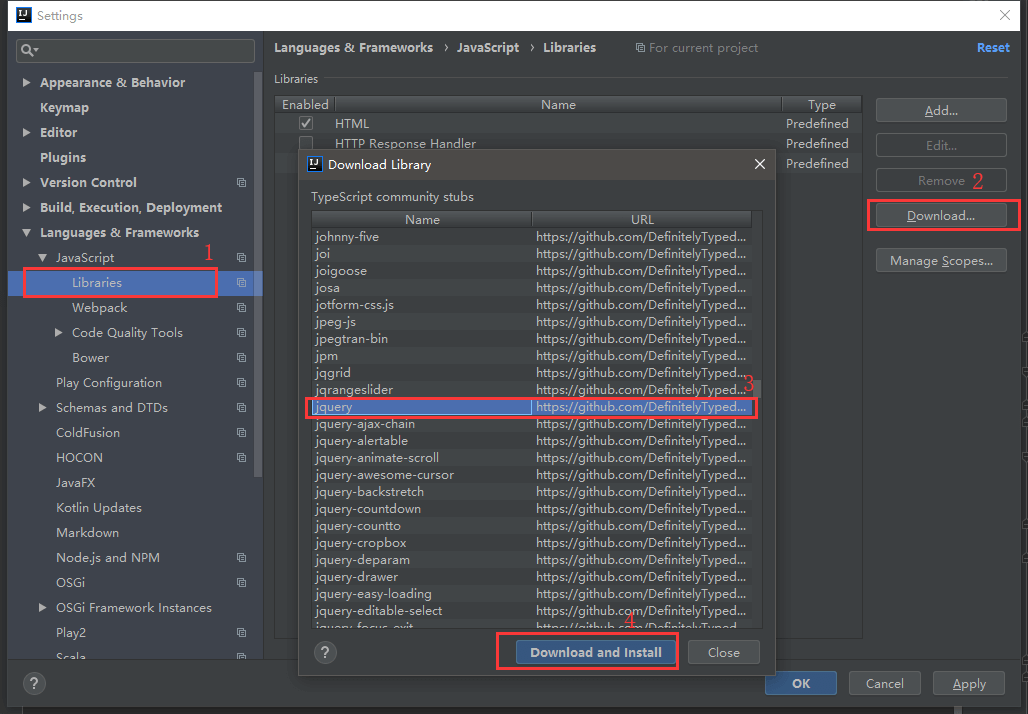Click OK in the Settings window
The height and width of the screenshot is (714, 1028).
pos(801,683)
